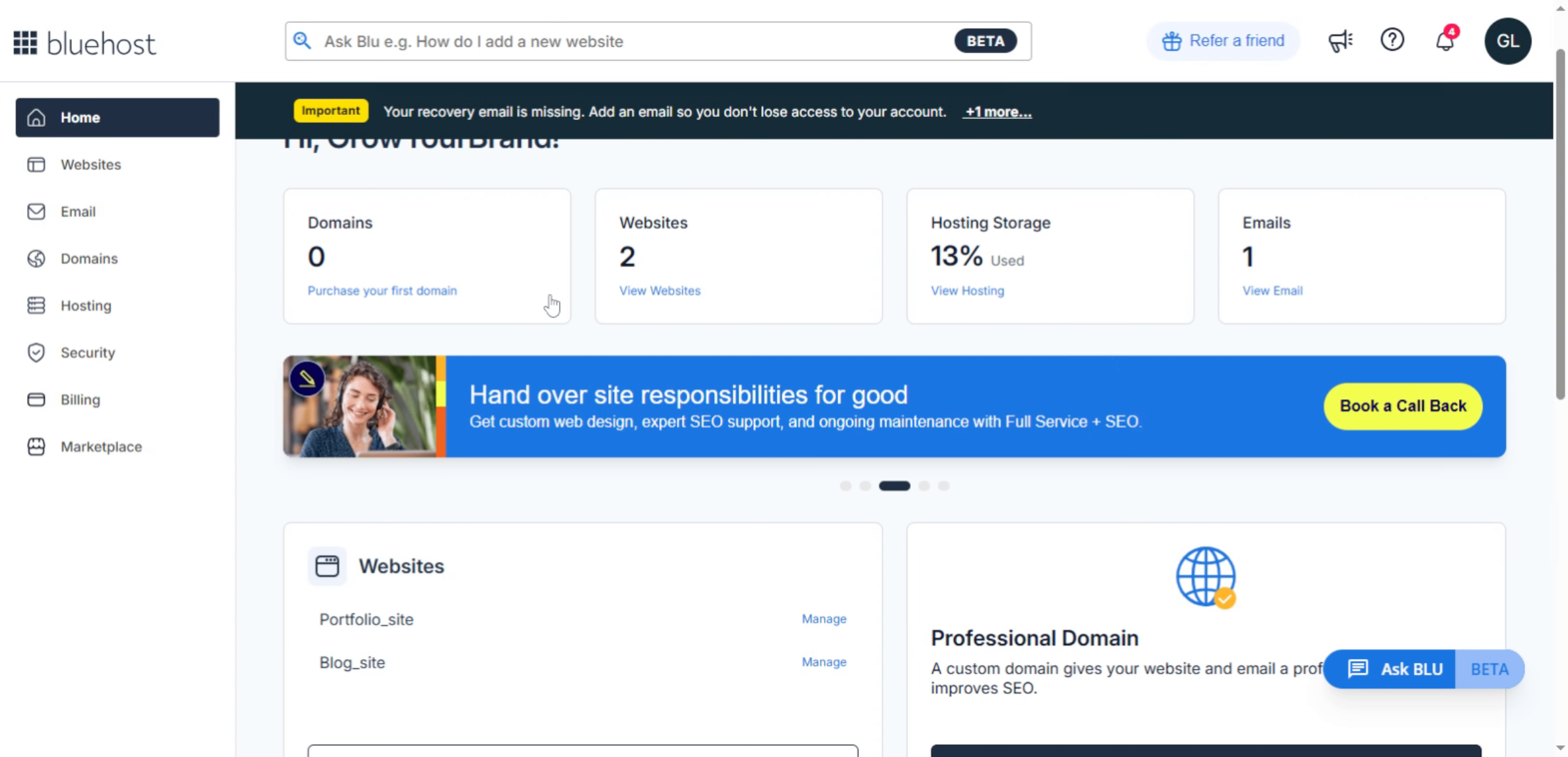Manage the Blog_site website

824,662
